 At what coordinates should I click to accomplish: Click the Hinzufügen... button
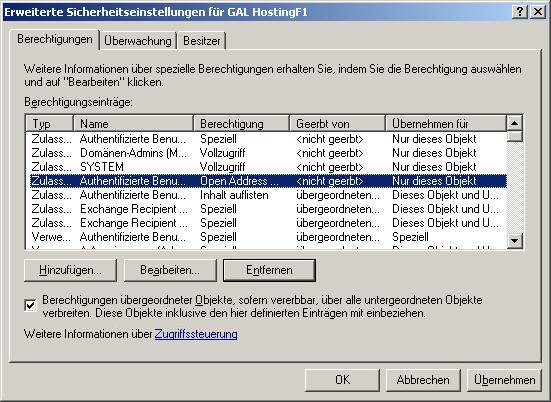pyautogui.click(x=70, y=270)
